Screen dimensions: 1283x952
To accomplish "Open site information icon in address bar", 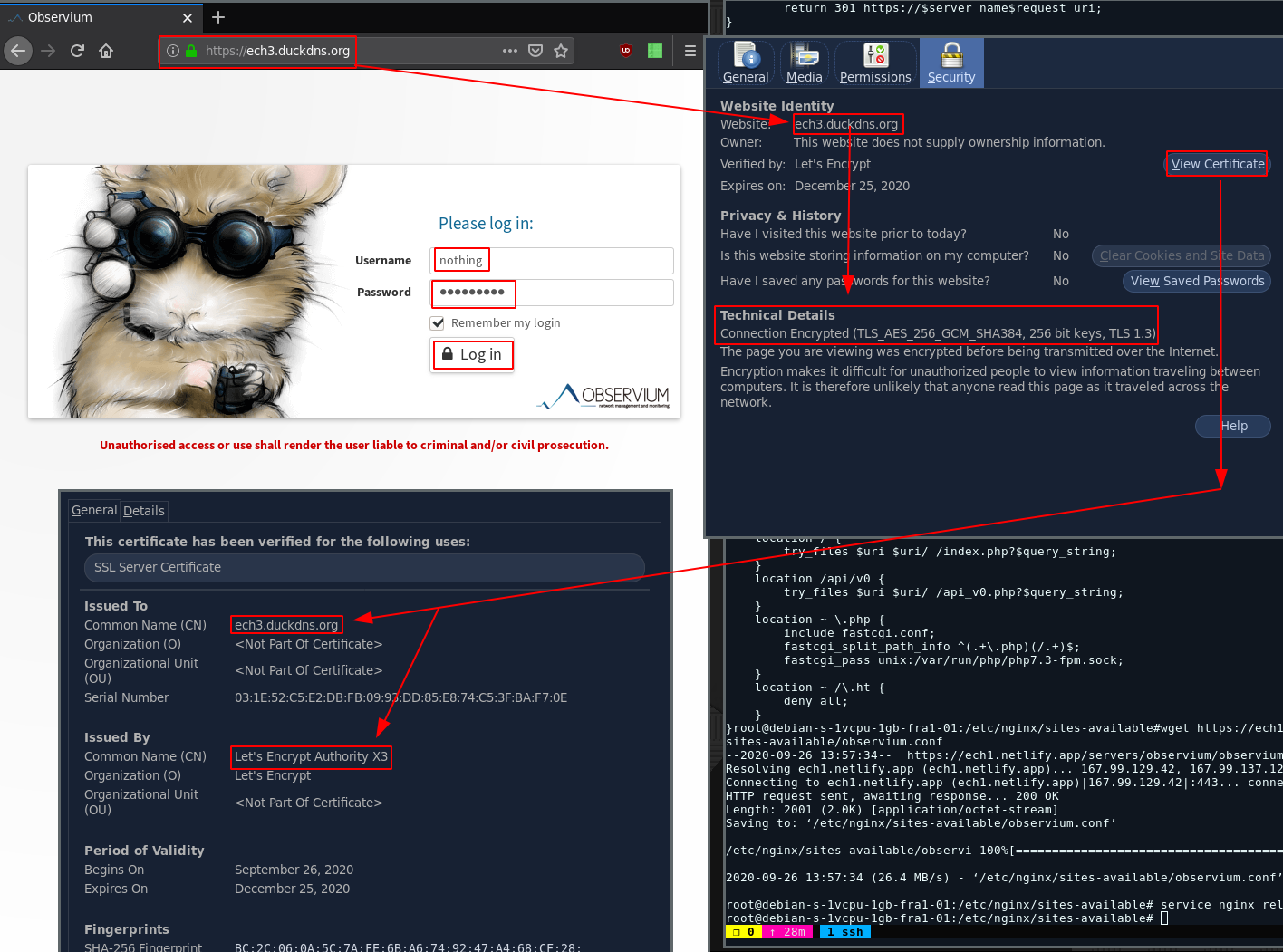I will coord(173,51).
